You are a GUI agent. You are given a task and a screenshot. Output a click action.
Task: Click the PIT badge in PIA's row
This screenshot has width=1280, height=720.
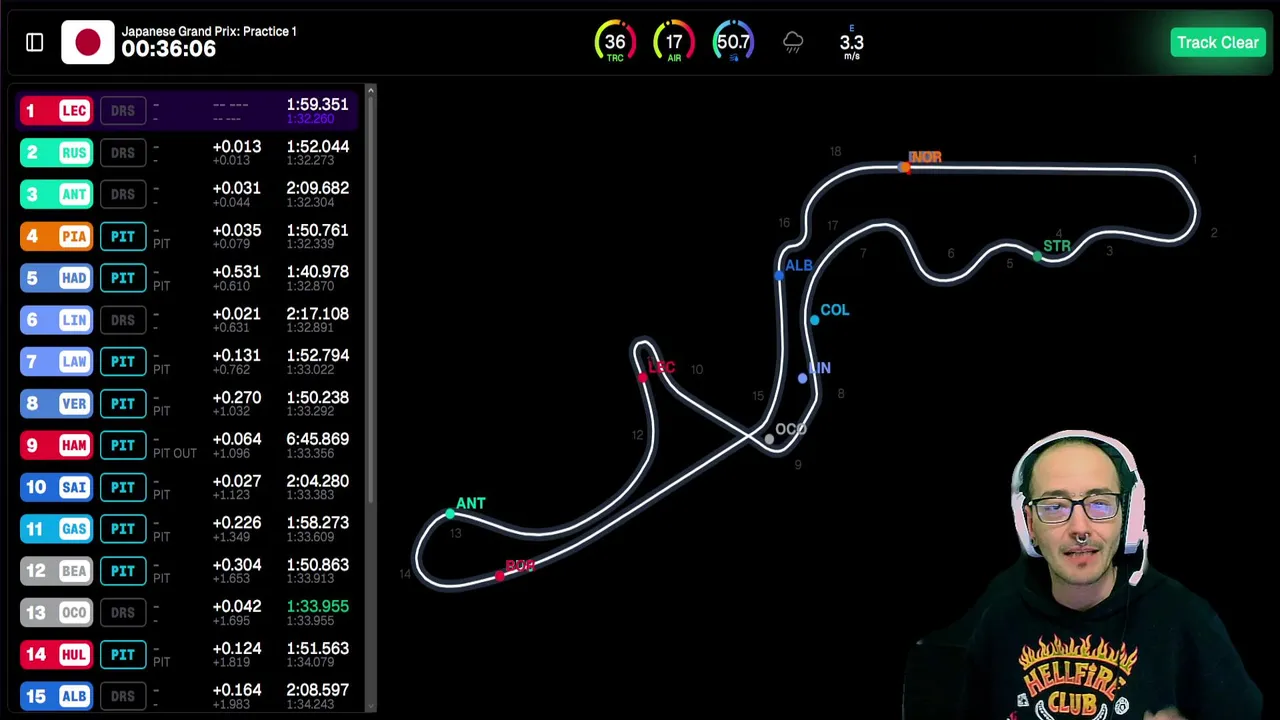tap(123, 236)
